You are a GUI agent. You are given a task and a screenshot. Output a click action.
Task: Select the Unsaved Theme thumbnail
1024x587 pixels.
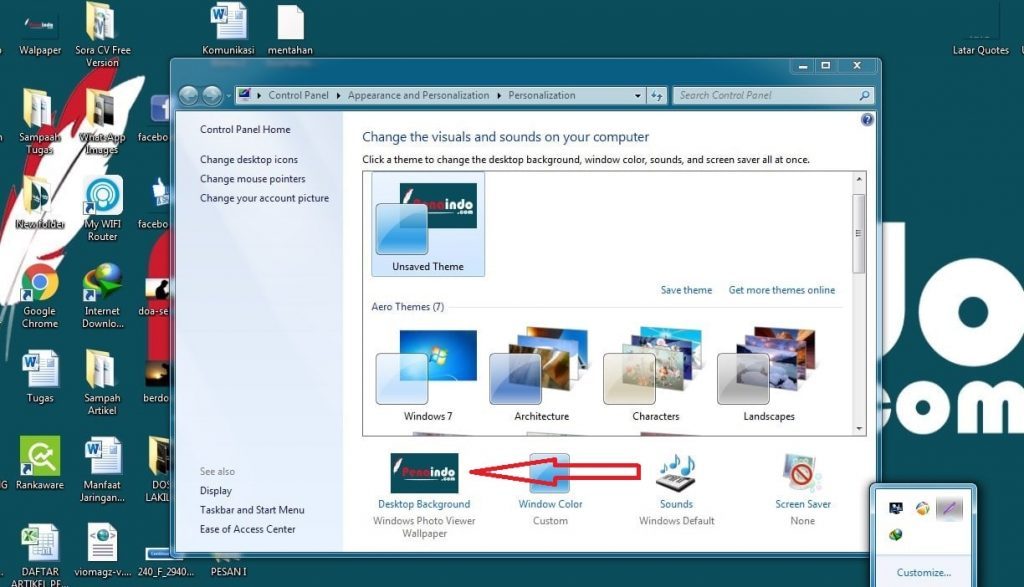tap(428, 225)
